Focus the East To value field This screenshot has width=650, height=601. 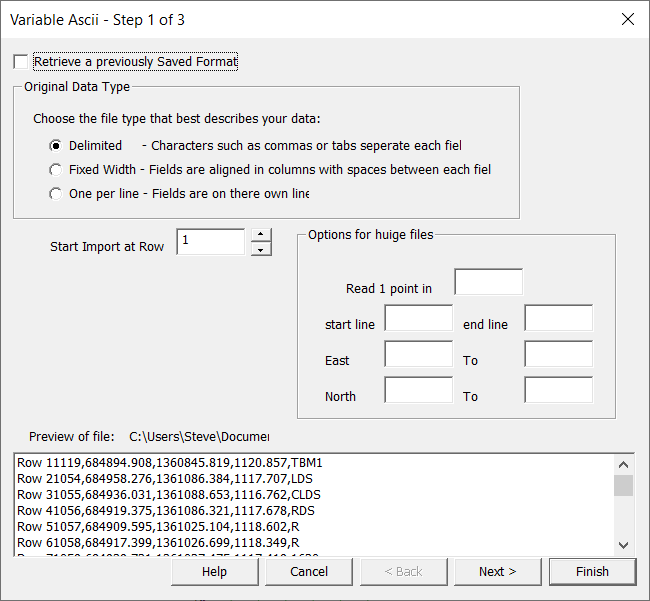[558, 354]
